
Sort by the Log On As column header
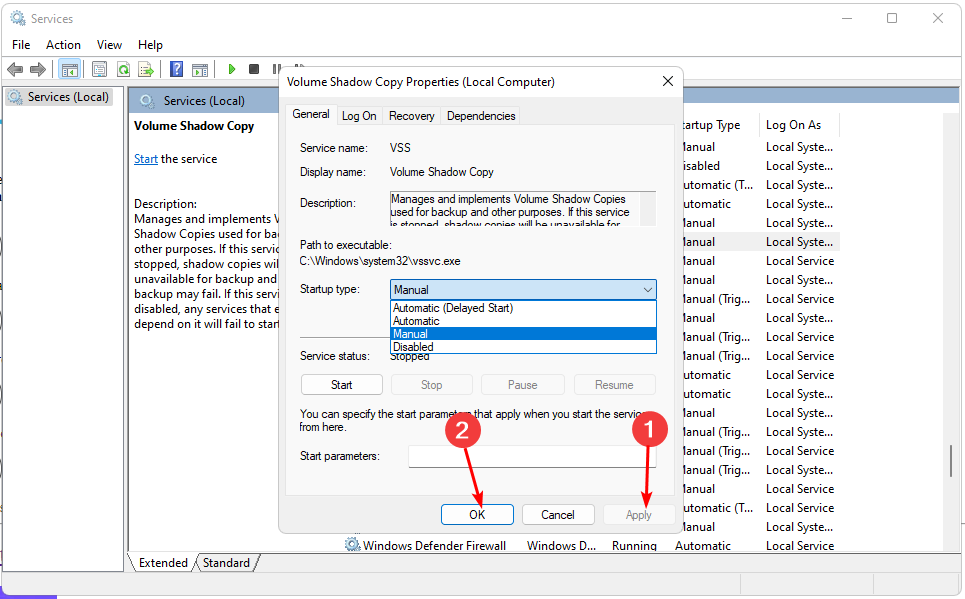coord(793,125)
